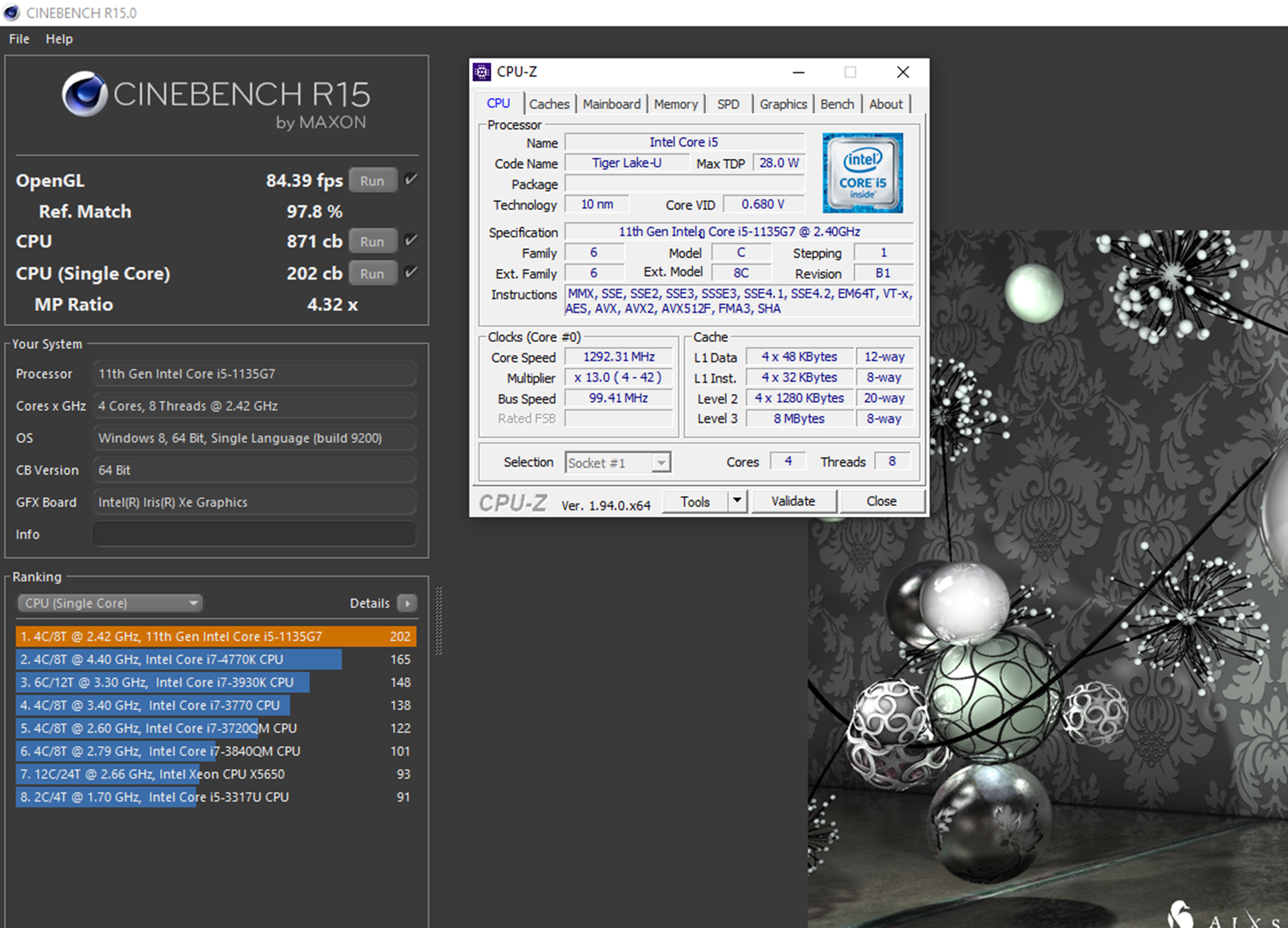Select ranking row 1 i5-1135G7

point(216,636)
